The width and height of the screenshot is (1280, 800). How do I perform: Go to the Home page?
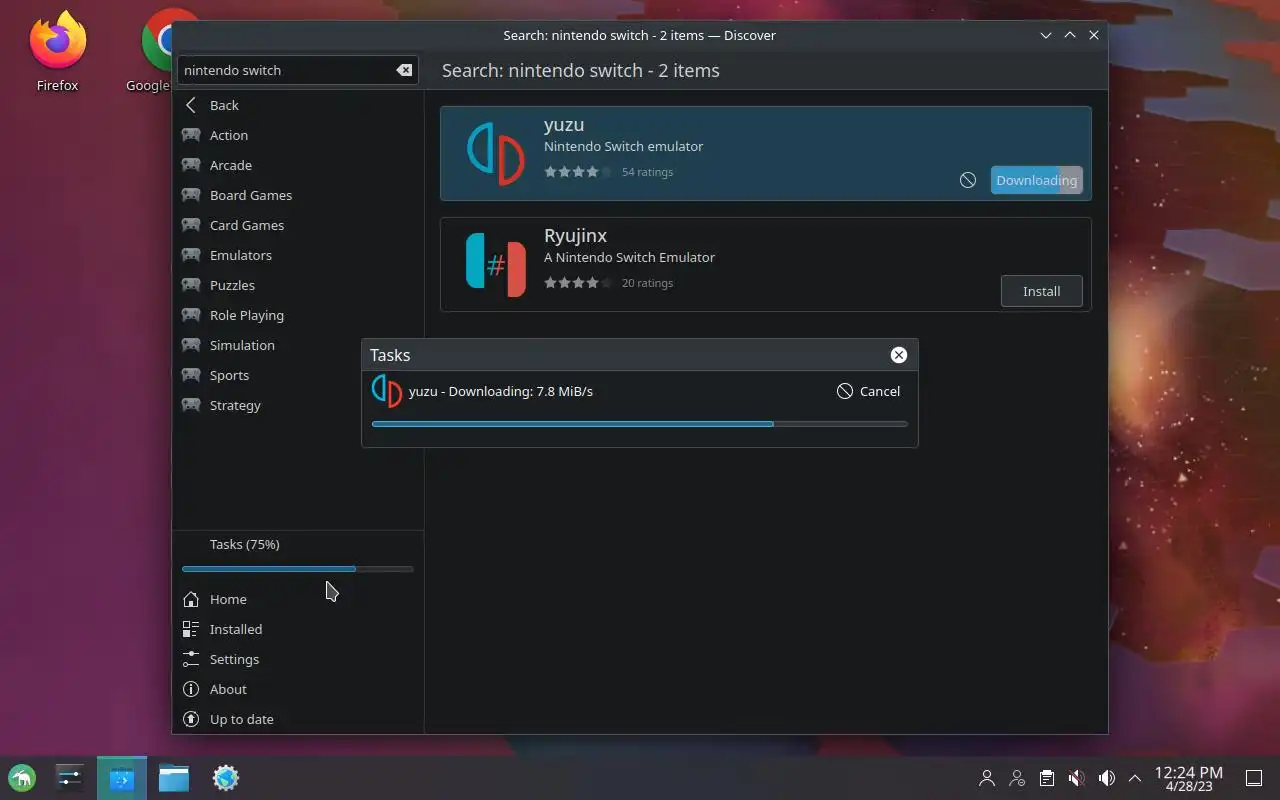pyautogui.click(x=298, y=599)
